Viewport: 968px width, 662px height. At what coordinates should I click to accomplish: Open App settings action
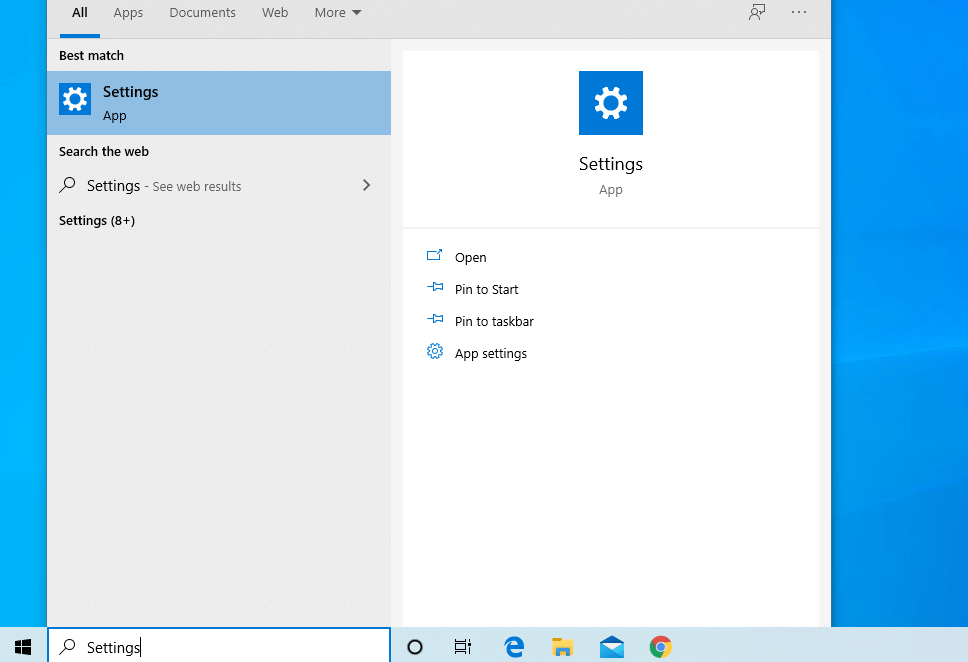coord(491,353)
